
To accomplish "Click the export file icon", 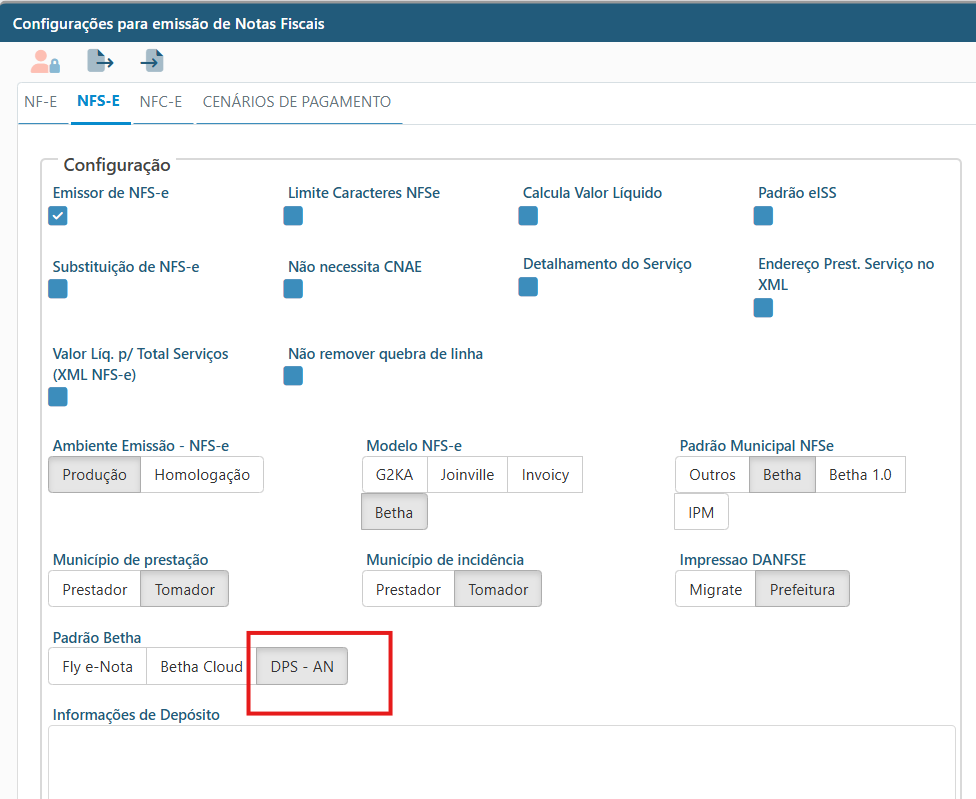I will pos(100,62).
